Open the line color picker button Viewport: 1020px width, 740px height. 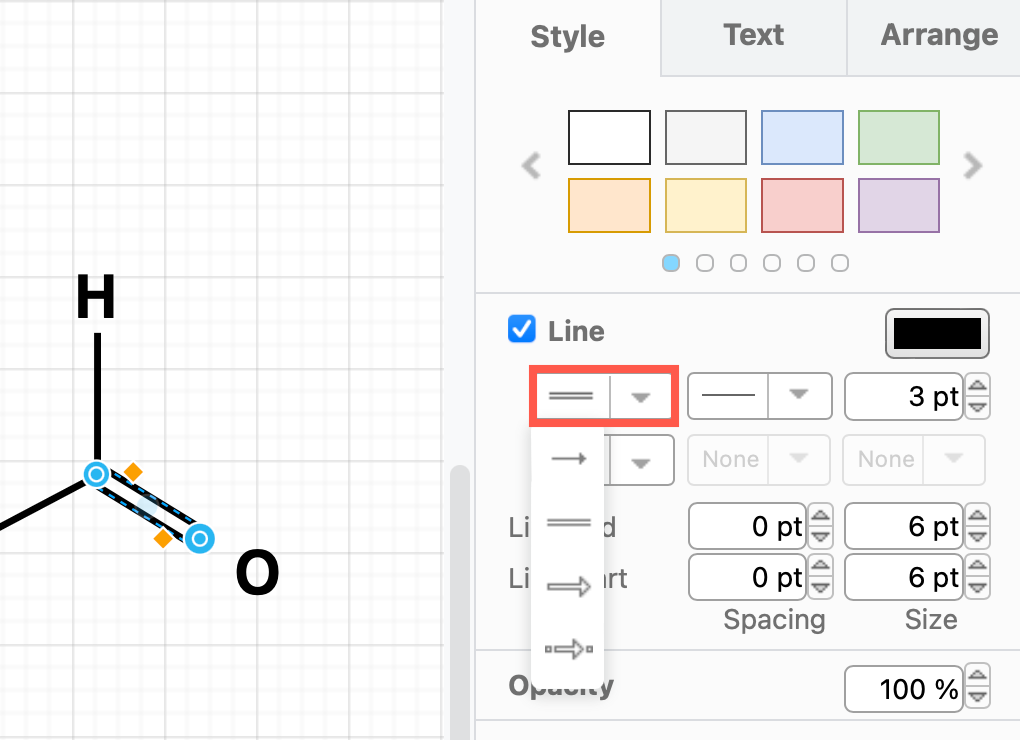pos(936,333)
